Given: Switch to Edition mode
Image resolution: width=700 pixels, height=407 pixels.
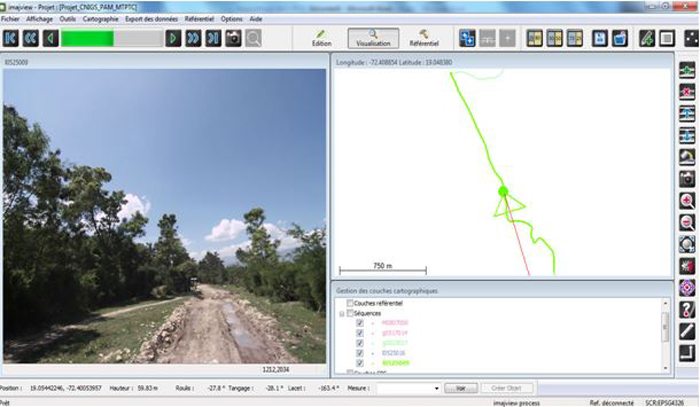Looking at the screenshot, I should point(321,38).
